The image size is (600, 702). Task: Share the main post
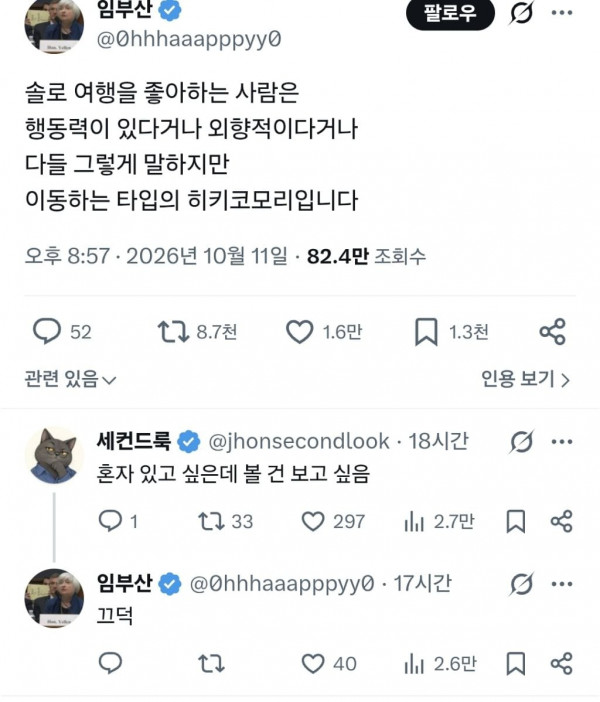553,332
